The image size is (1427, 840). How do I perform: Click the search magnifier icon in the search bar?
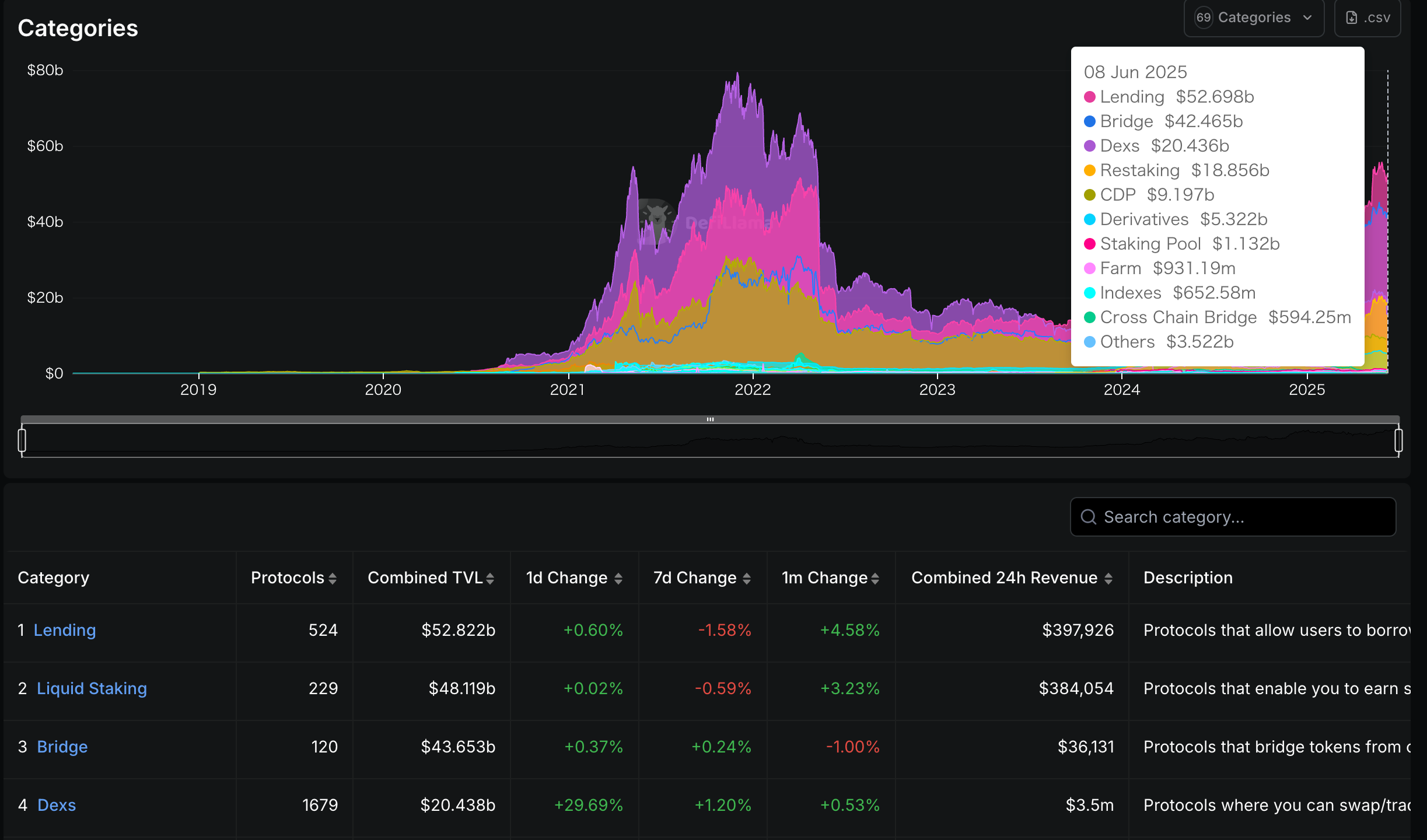pos(1090,517)
